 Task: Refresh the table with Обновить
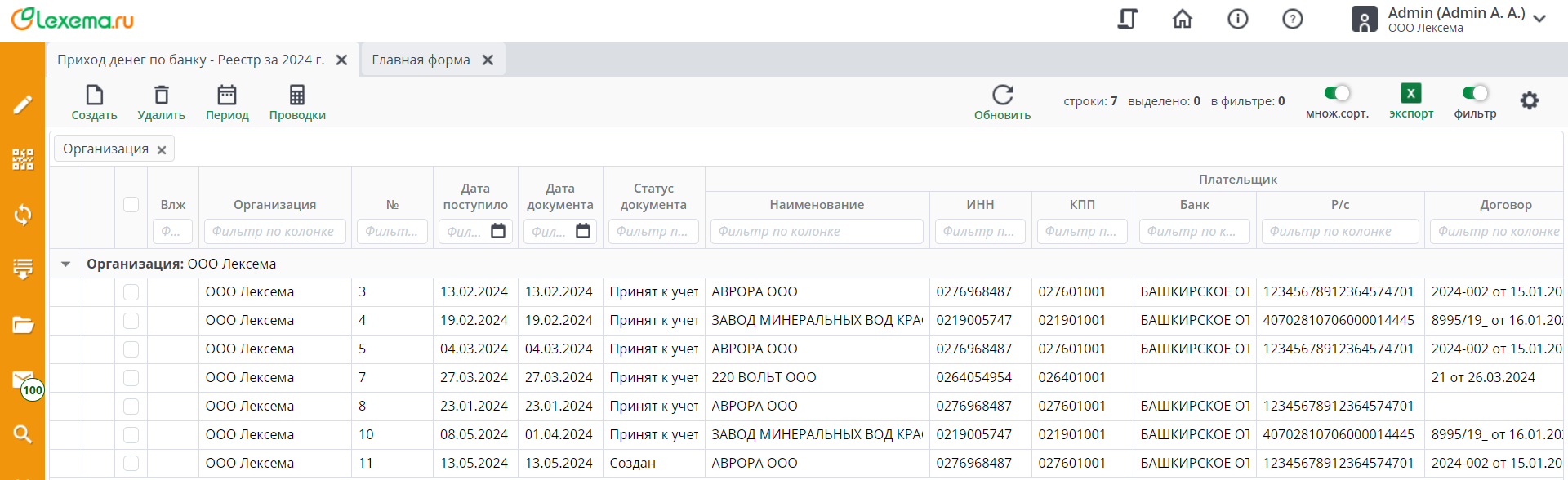click(1002, 96)
